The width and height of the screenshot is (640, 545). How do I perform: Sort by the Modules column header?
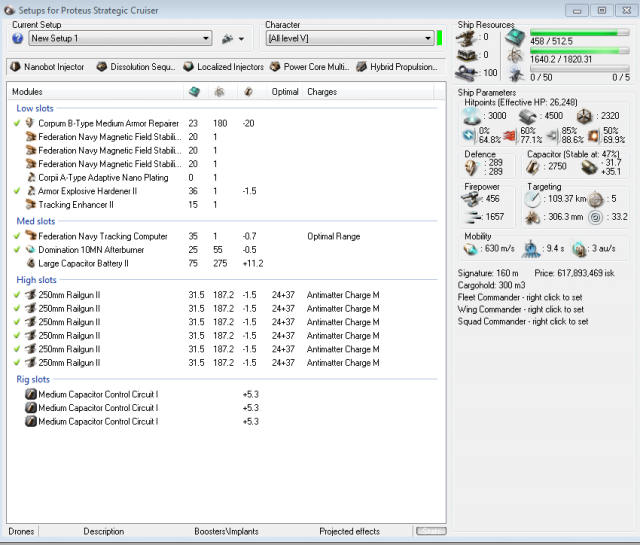[95, 92]
